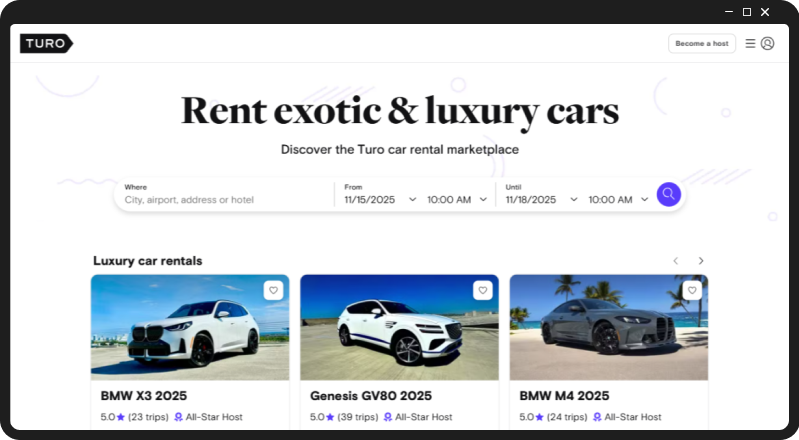Open the white Genesis GV80 car photo
Image resolution: width=799 pixels, height=440 pixels.
(x=400, y=327)
